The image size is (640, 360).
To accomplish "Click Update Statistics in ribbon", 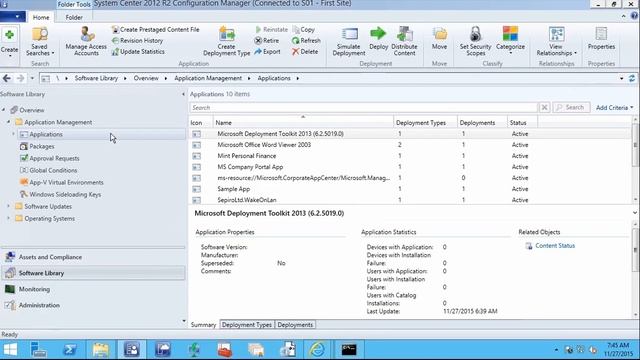I will pyautogui.click(x=138, y=51).
